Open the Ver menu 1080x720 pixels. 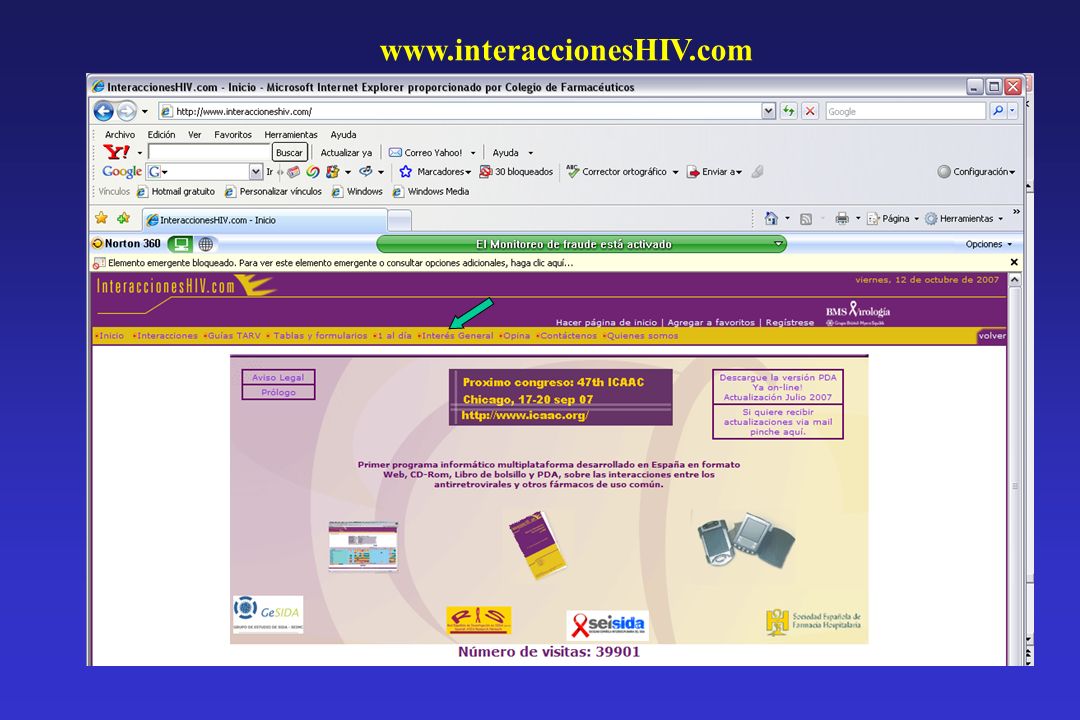coord(195,134)
